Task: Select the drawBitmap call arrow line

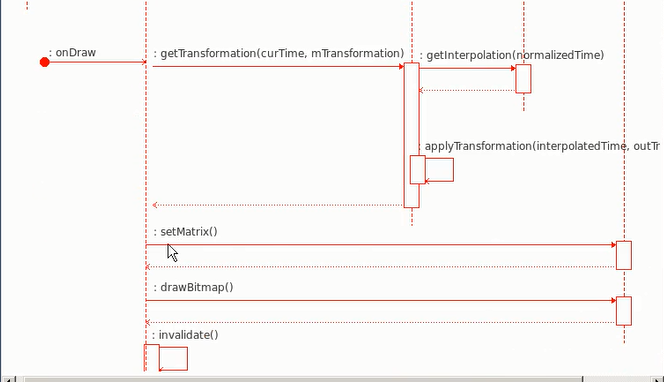Action: pos(381,300)
